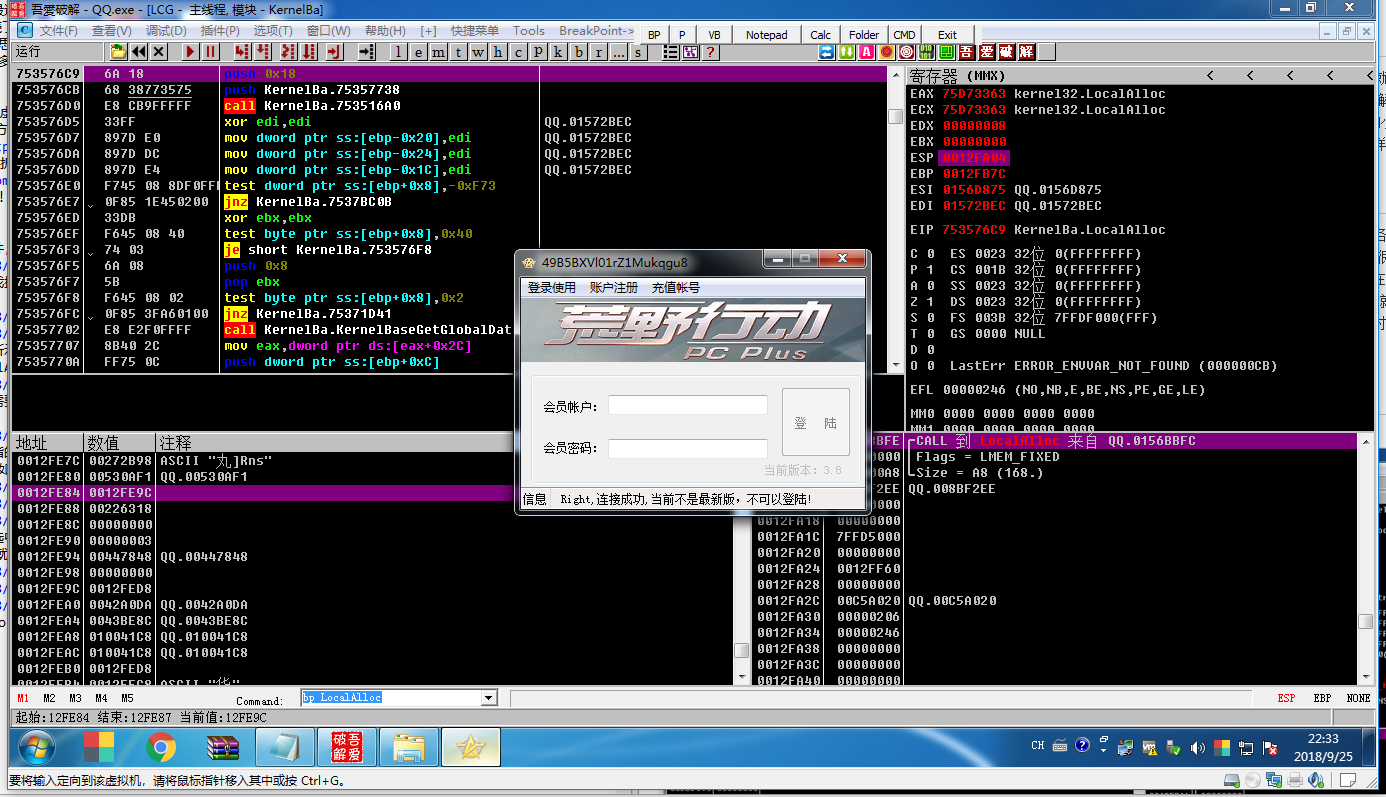Click the Step Into toolbar icon

tap(241, 51)
